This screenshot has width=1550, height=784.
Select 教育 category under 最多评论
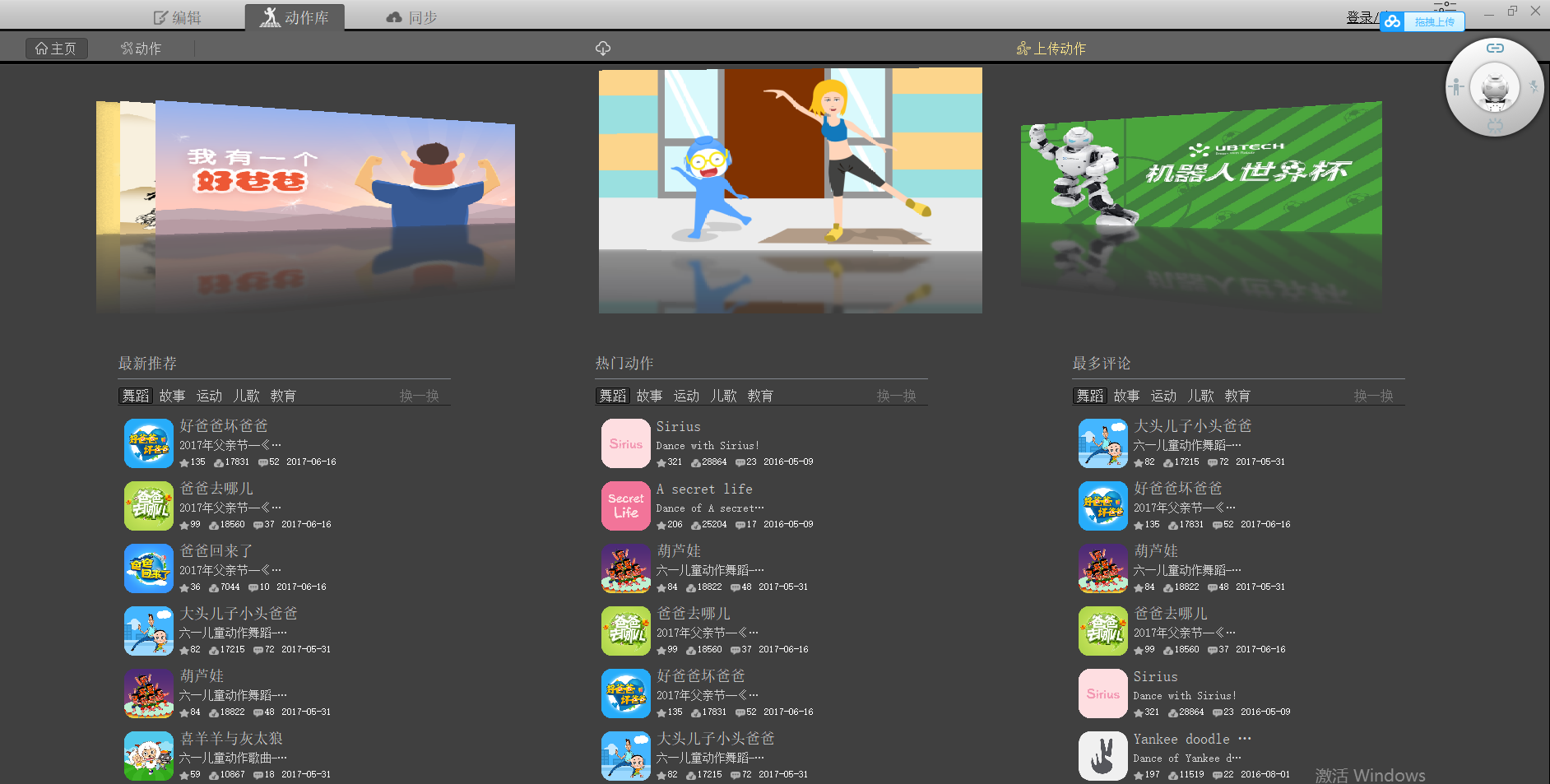(x=1238, y=396)
